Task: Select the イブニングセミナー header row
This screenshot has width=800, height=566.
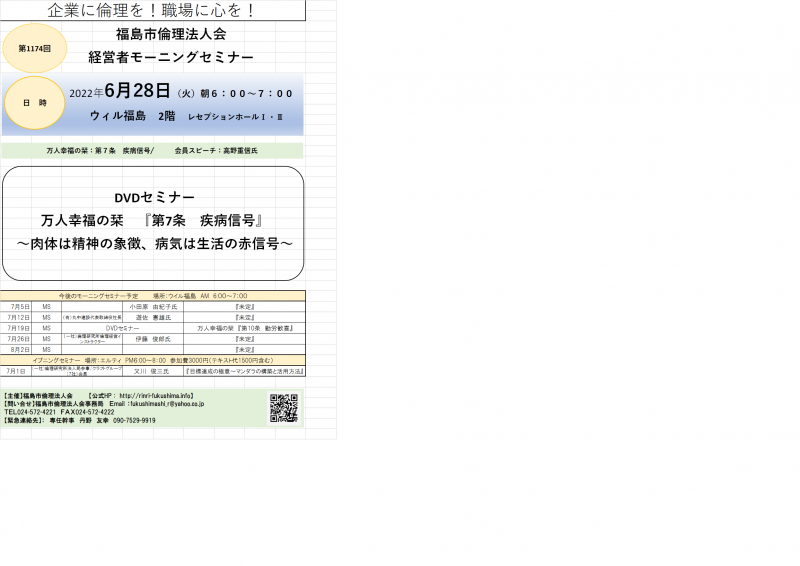Action: 154,359
